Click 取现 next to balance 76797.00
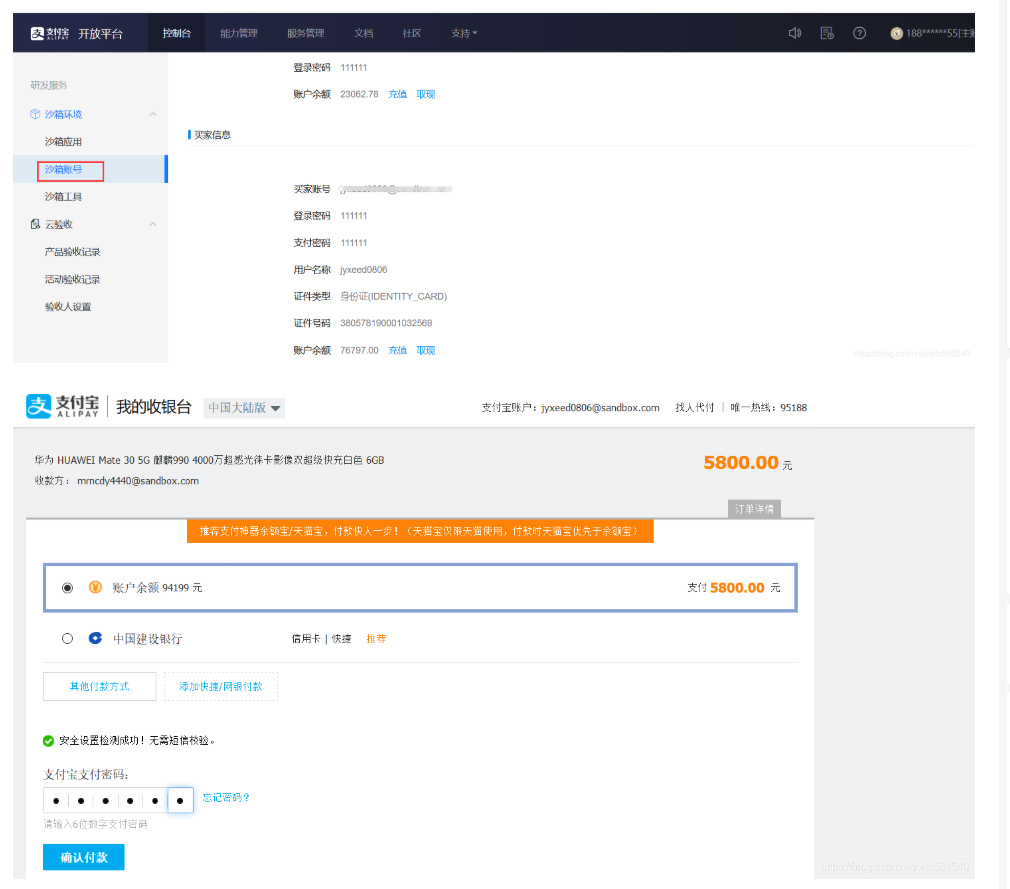This screenshot has height=889, width=1010. coord(426,350)
